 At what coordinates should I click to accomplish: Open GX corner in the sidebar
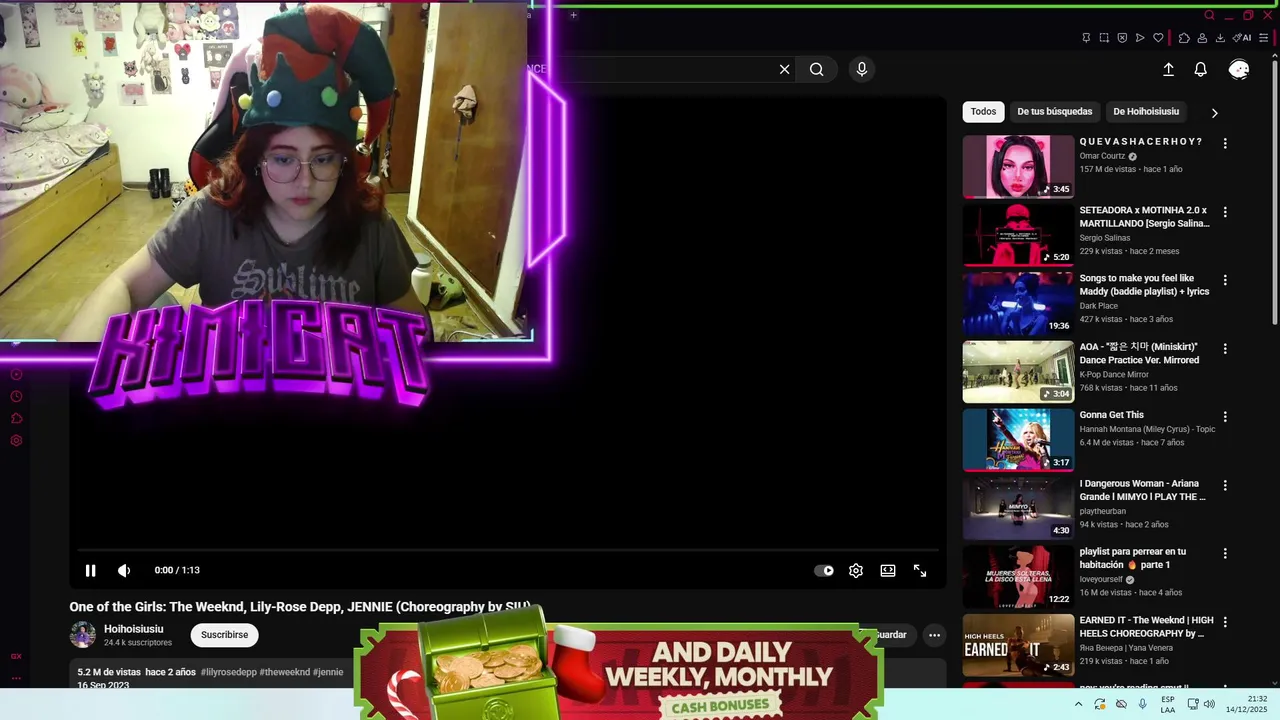coord(16,656)
